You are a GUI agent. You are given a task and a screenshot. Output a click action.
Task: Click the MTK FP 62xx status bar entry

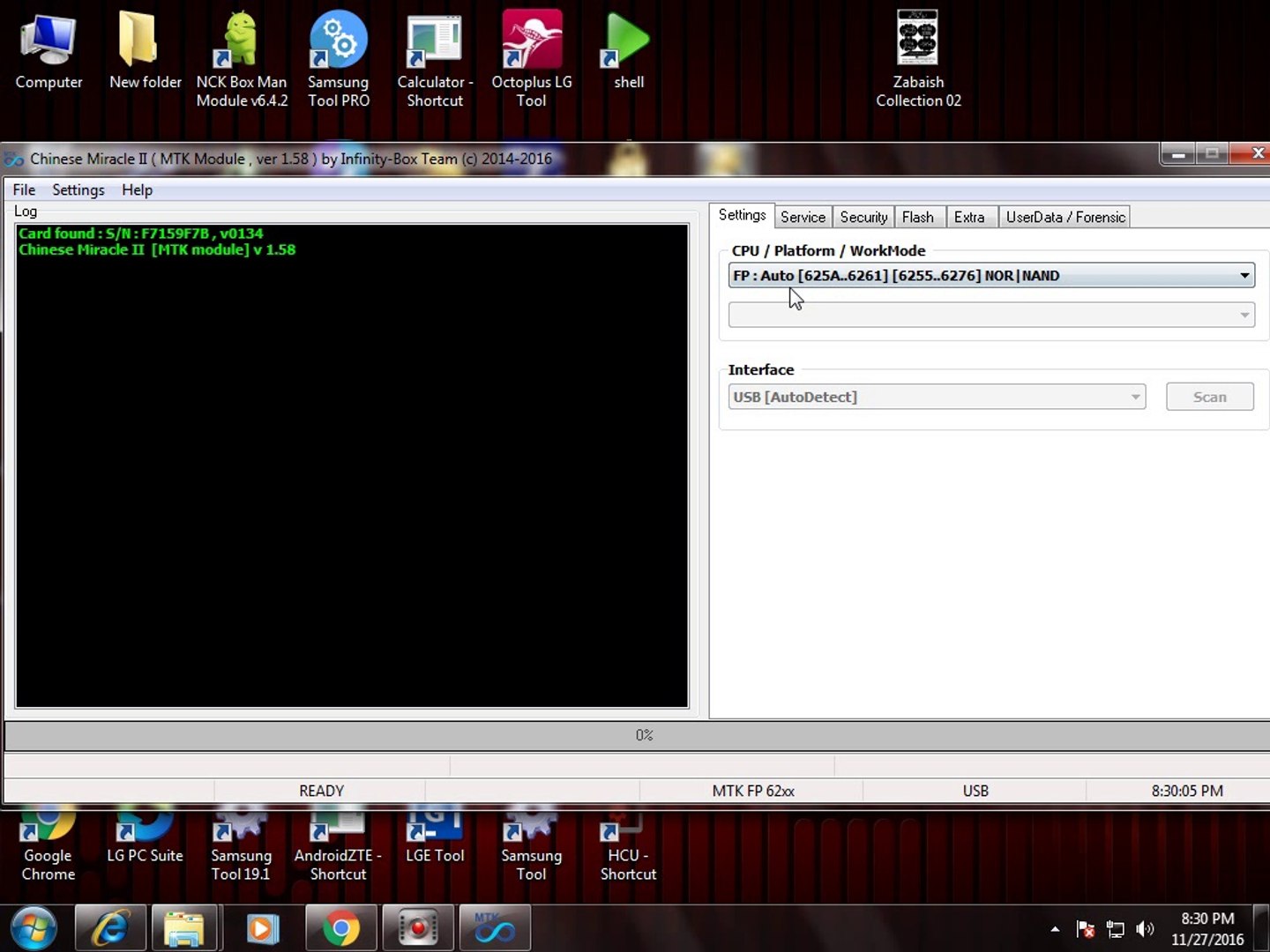(753, 791)
